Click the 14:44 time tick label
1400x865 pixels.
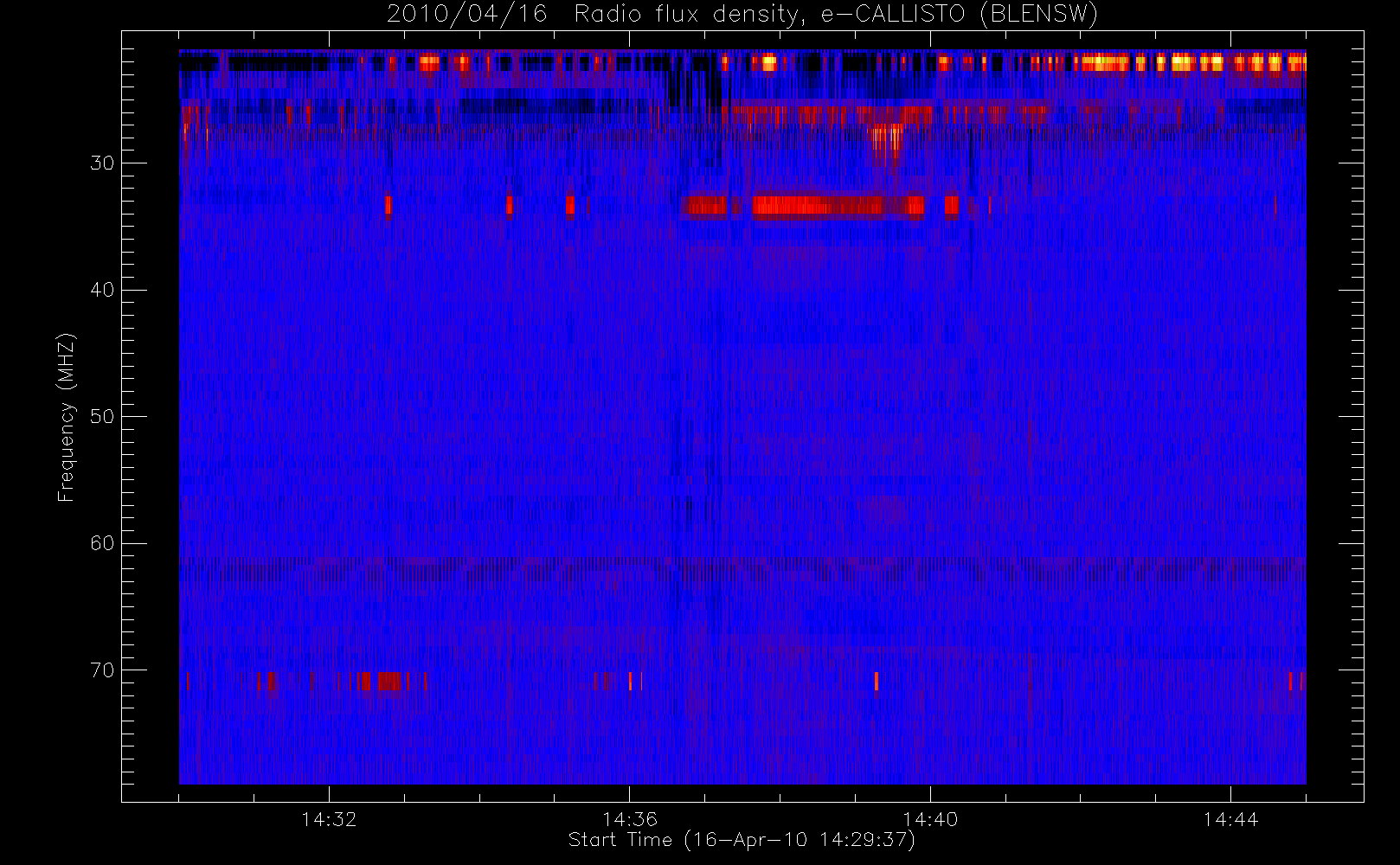[x=1230, y=819]
